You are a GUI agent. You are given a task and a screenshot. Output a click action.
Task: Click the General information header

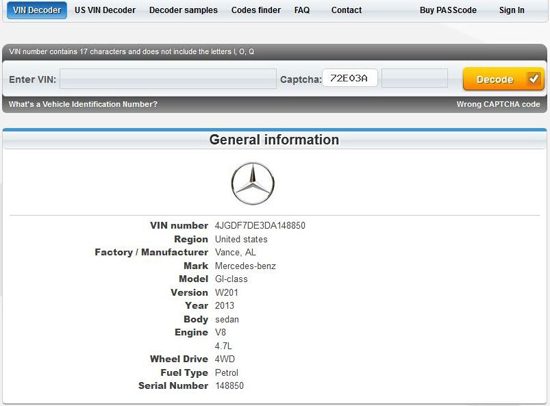click(274, 140)
